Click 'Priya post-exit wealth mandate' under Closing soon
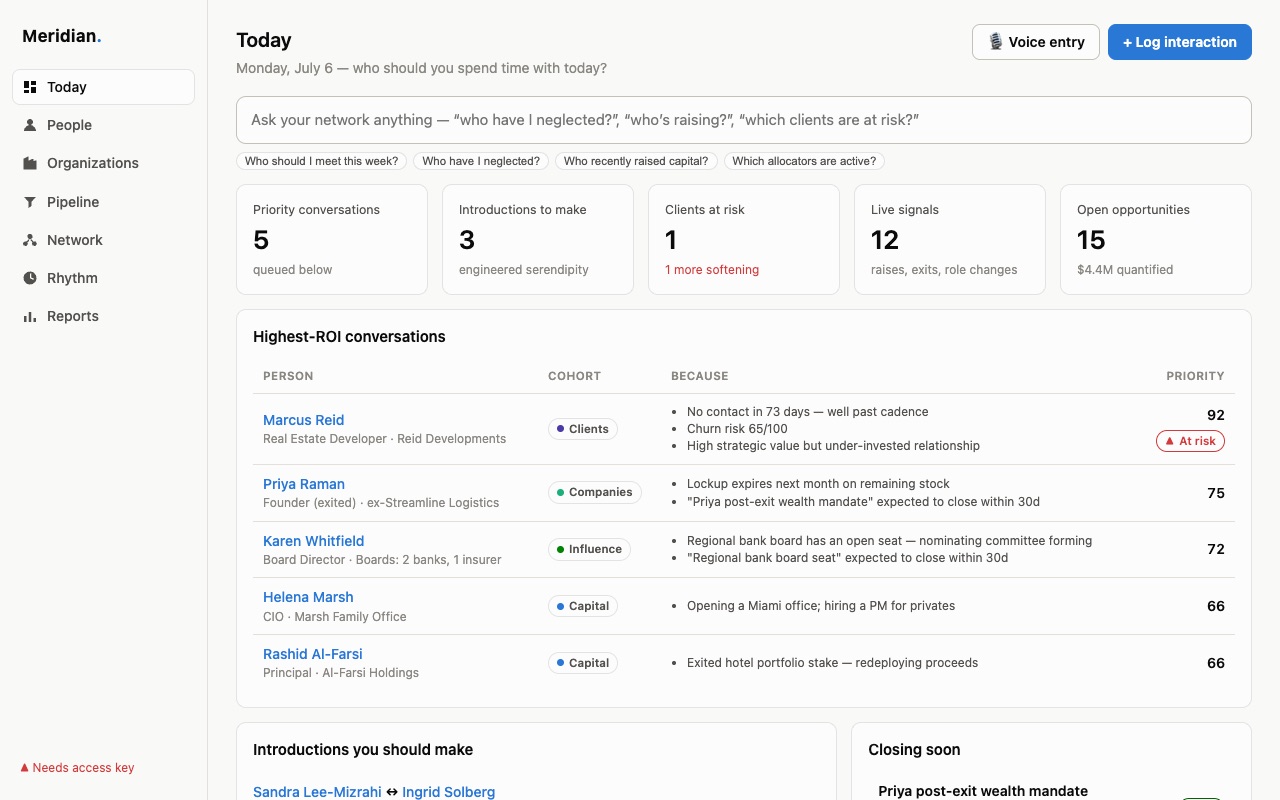 click(983, 791)
